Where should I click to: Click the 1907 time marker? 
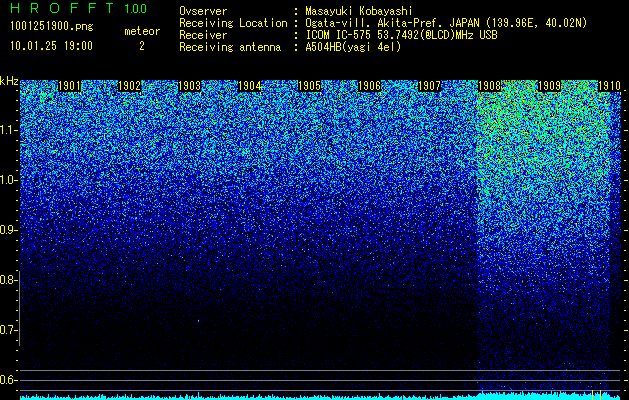[x=429, y=86]
